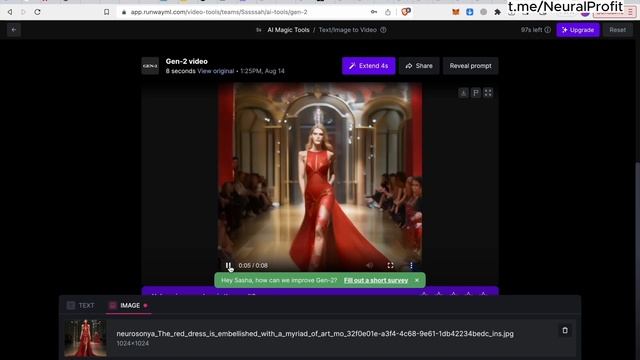Viewport: 640px width, 360px height.
Task: Click the browser back navigation arrow
Action: click(10, 12)
